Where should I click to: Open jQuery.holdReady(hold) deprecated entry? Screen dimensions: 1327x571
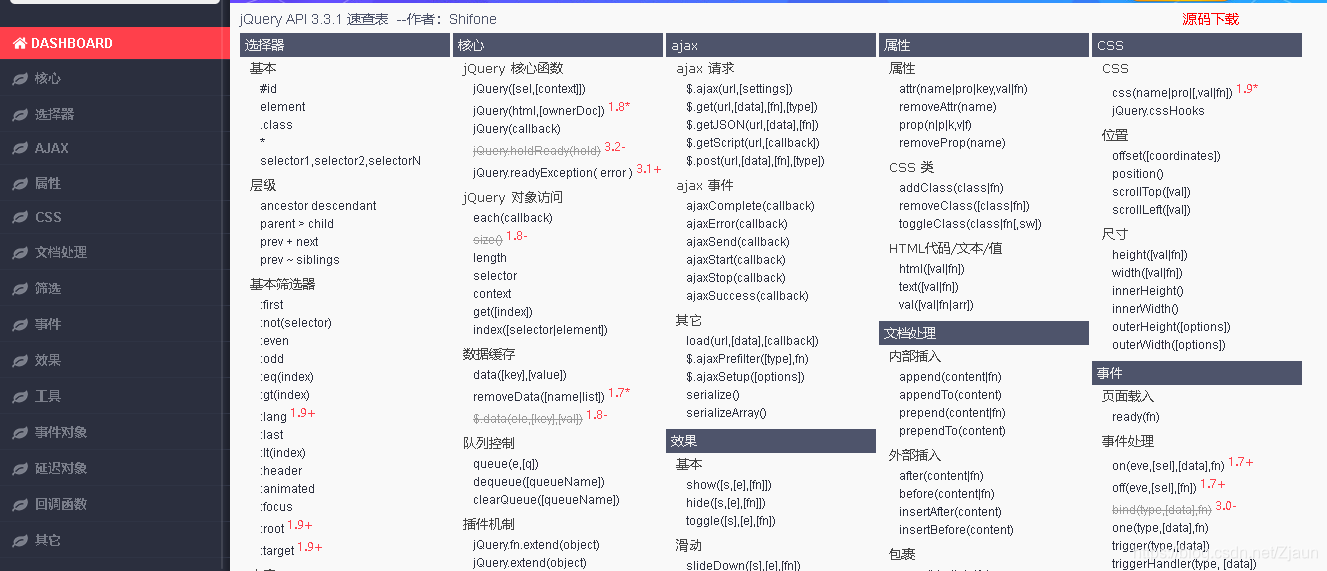(536, 150)
